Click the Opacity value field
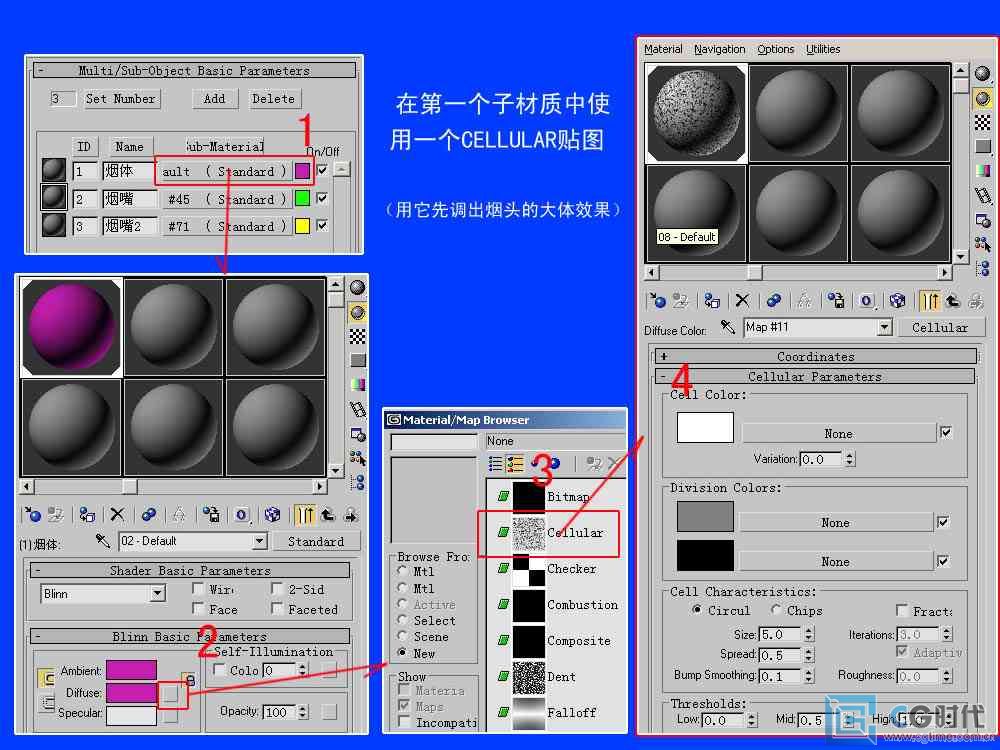Image resolution: width=1000 pixels, height=750 pixels. [x=279, y=712]
